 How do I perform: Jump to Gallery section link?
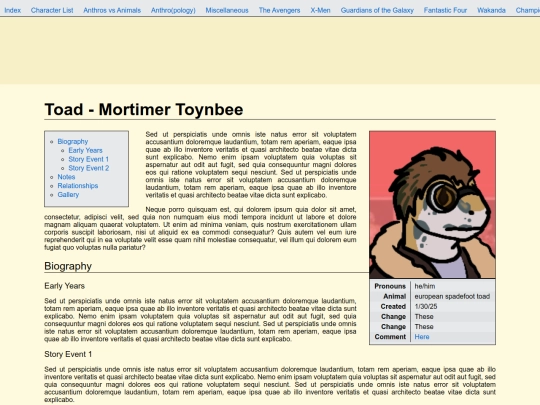(x=68, y=195)
